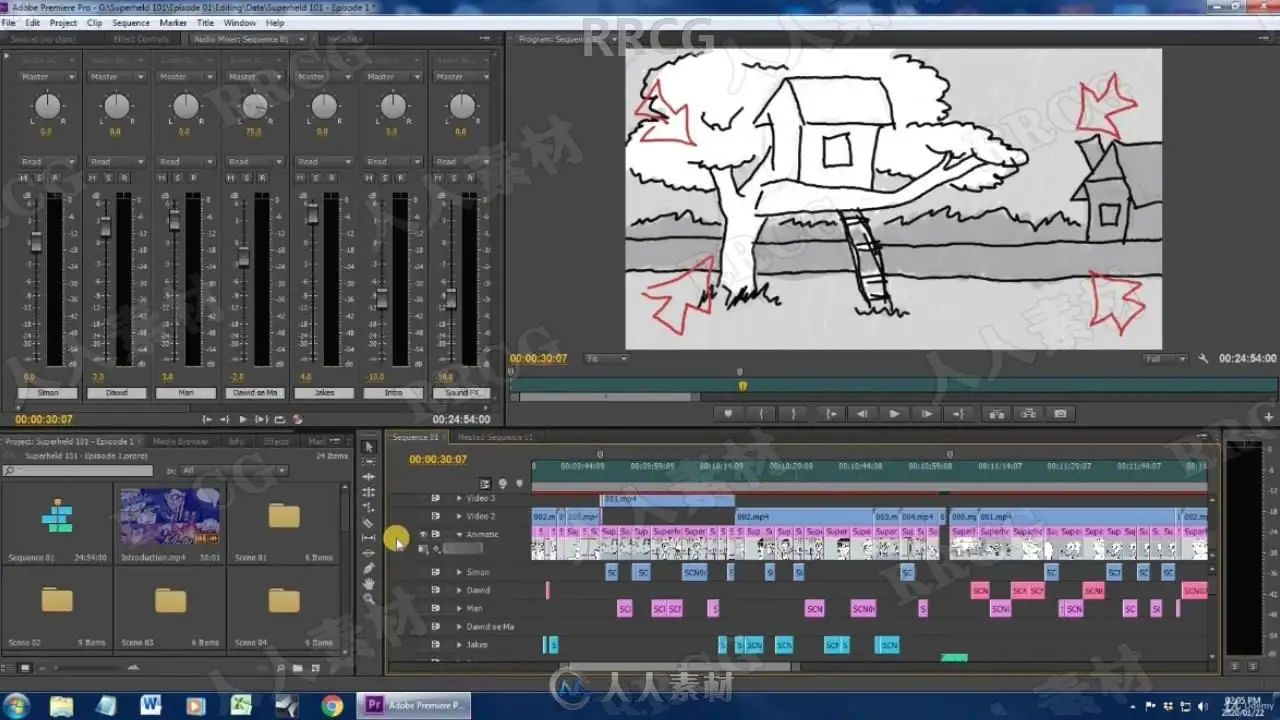This screenshot has width=1280, height=720.
Task: Enable record on Dawid se Ma track
Action: click(263, 178)
